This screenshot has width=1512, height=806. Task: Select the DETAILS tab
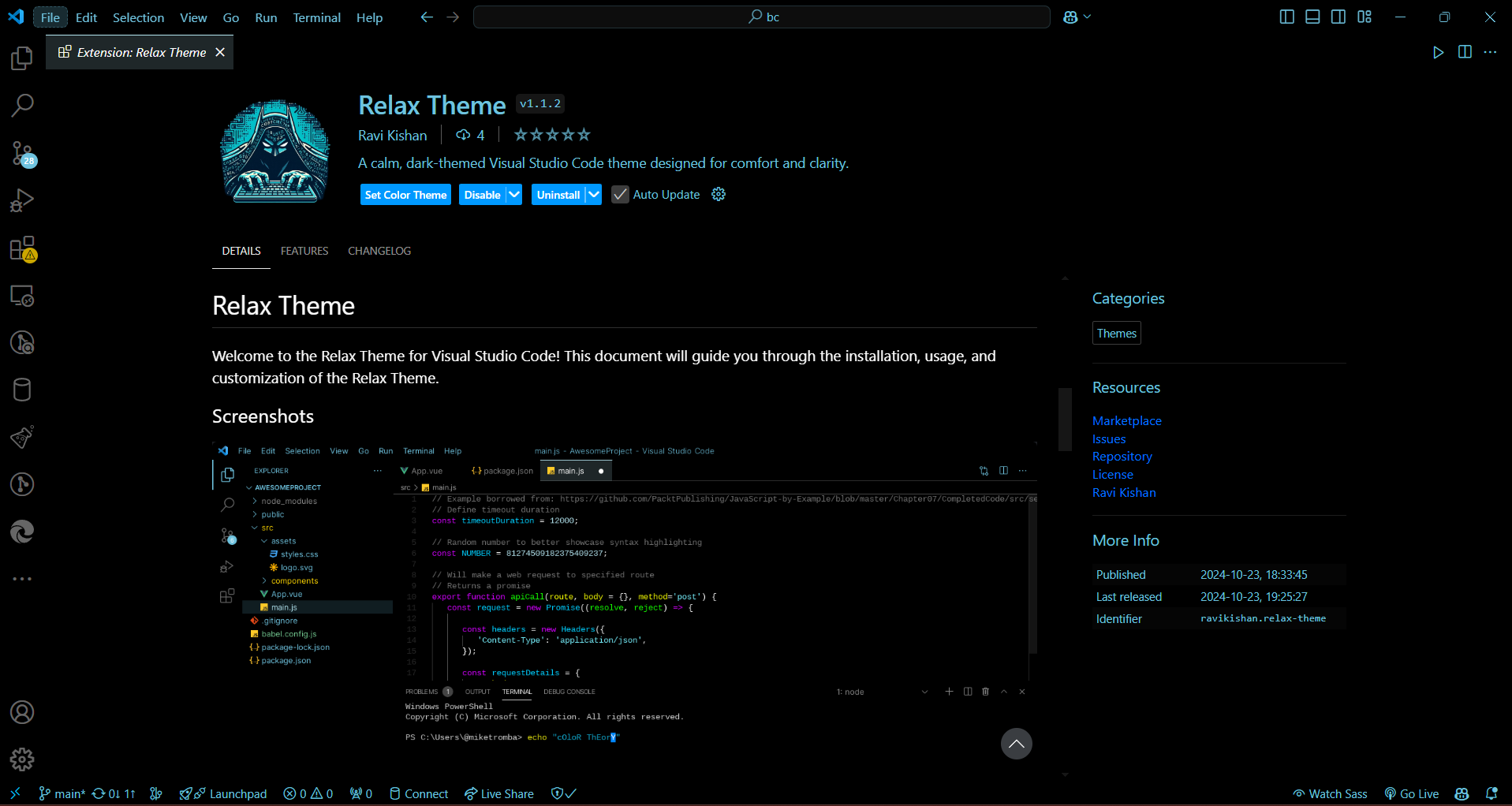tap(241, 251)
